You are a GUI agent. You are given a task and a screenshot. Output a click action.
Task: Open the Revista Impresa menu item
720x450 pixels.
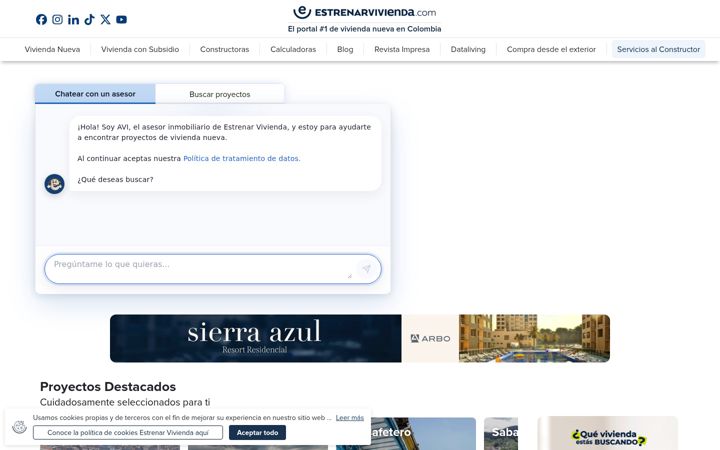[402, 49]
